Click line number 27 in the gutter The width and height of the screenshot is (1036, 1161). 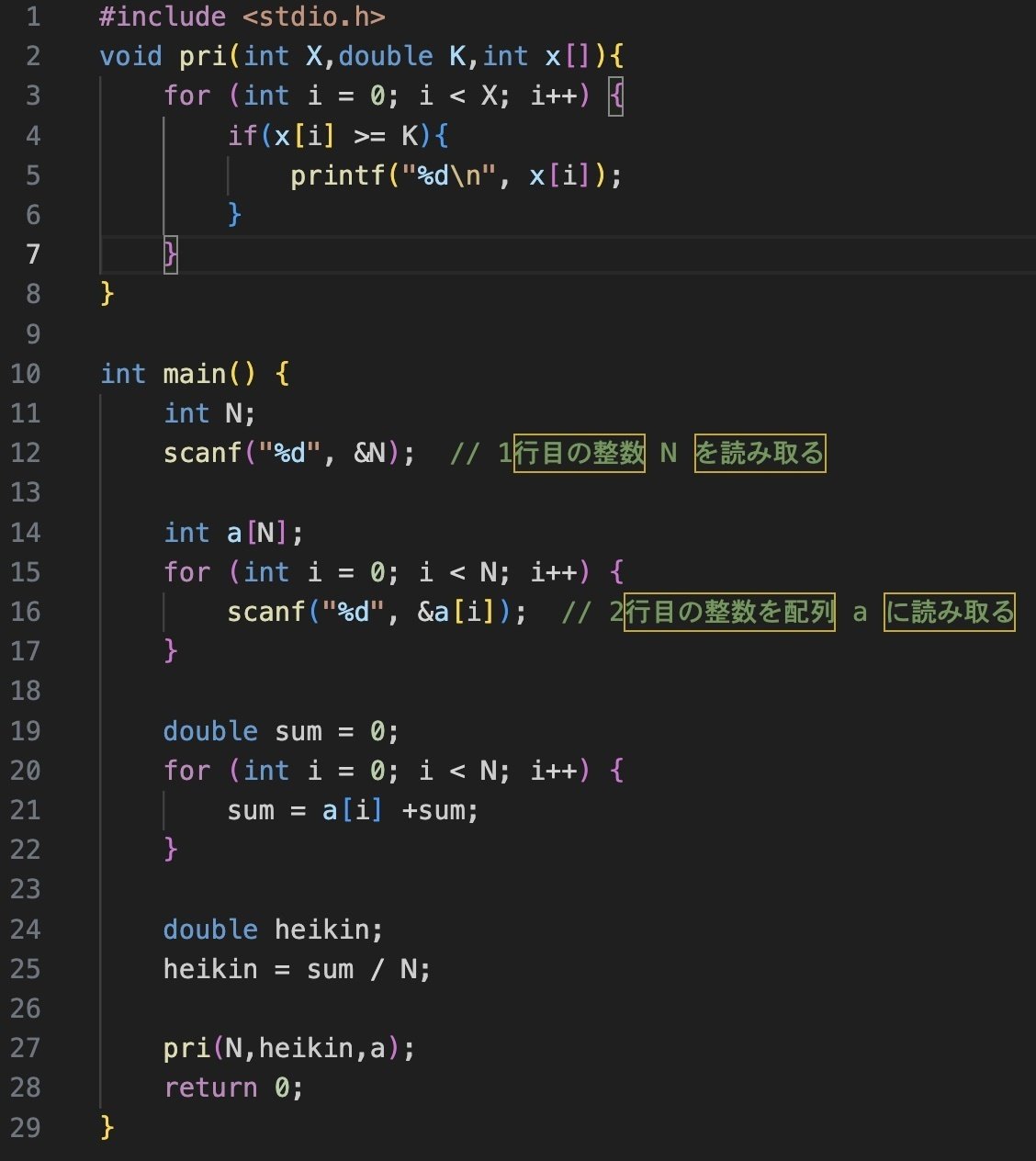pyautogui.click(x=26, y=1048)
